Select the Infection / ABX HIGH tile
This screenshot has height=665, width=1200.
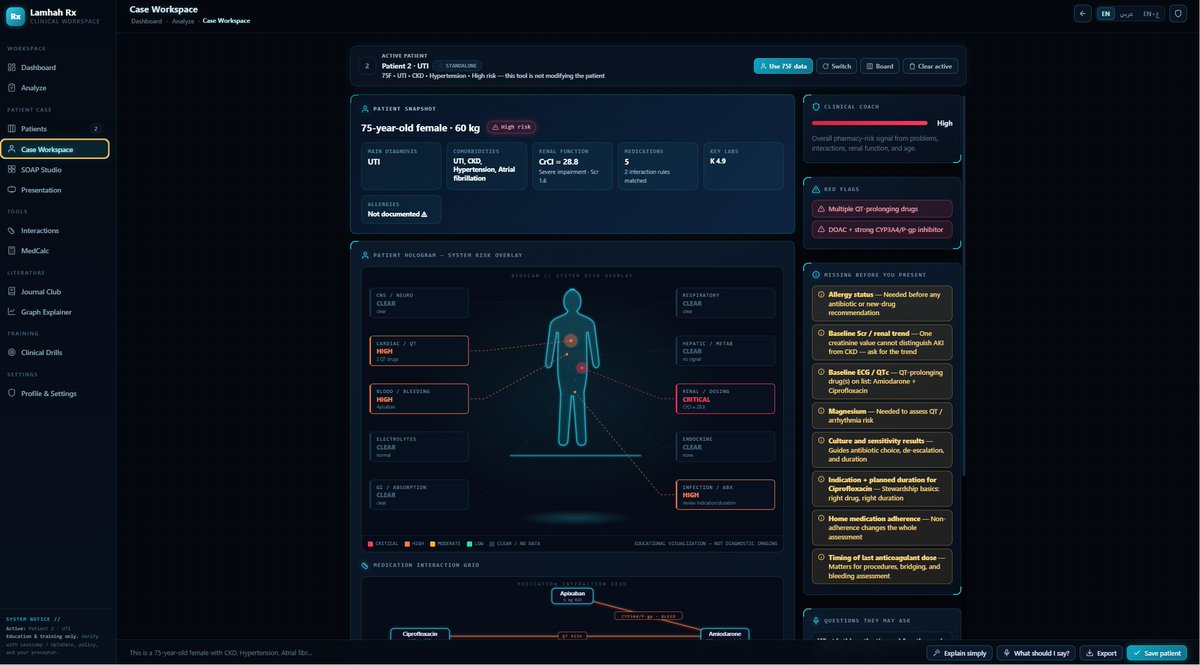coord(725,495)
